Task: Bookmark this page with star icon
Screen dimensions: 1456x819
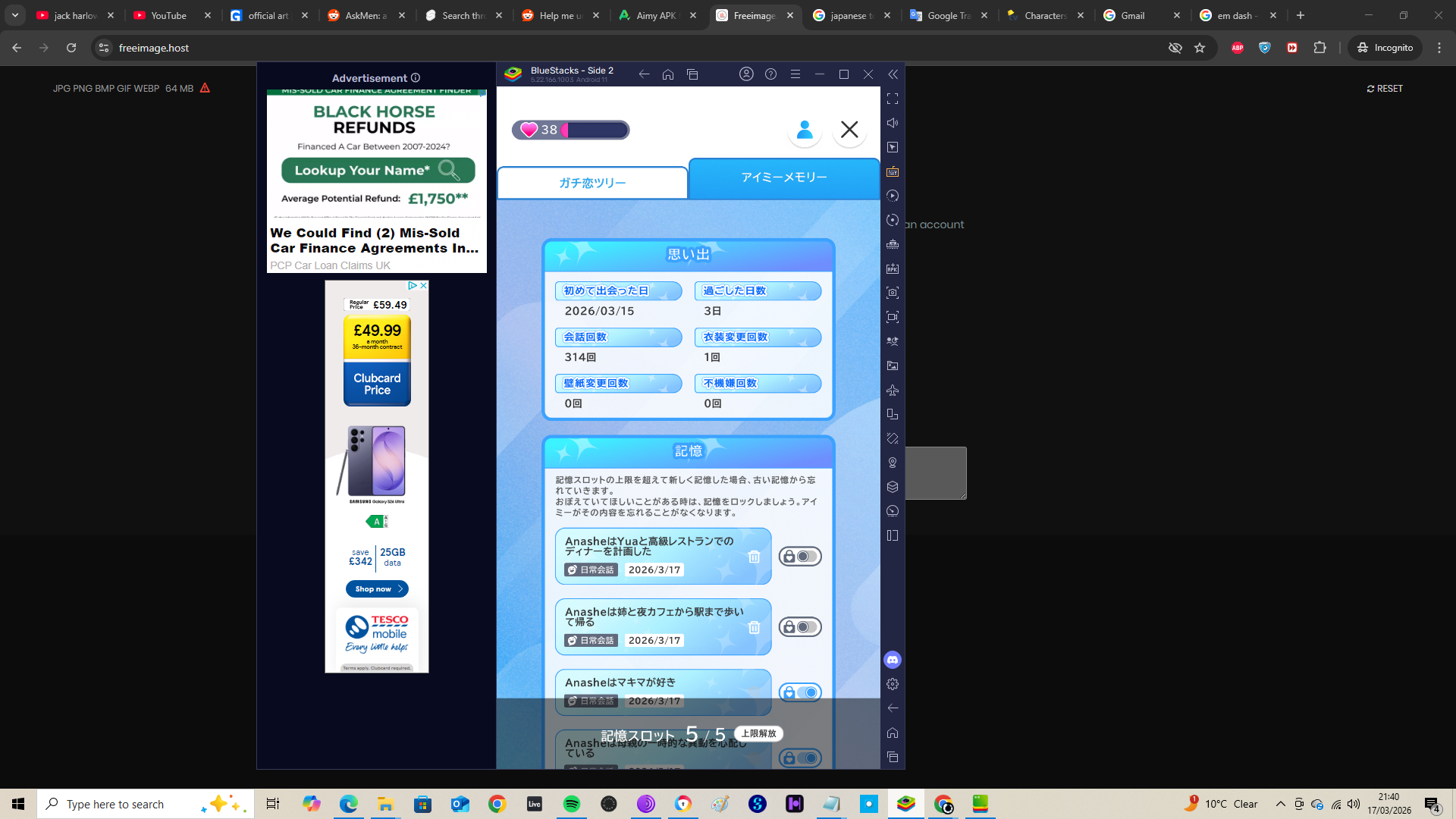Action: coord(1200,48)
